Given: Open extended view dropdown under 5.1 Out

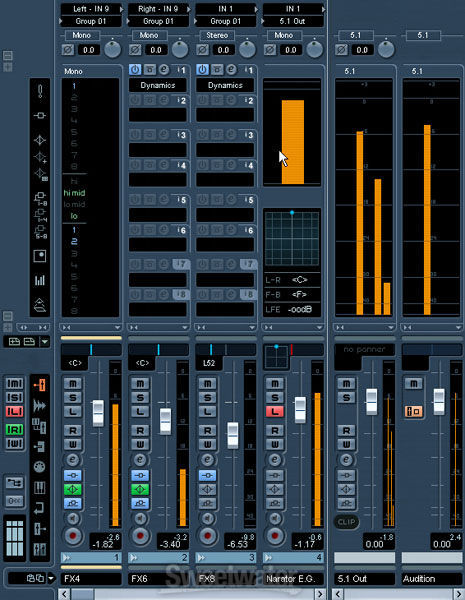Looking at the screenshot, I should tap(391, 328).
